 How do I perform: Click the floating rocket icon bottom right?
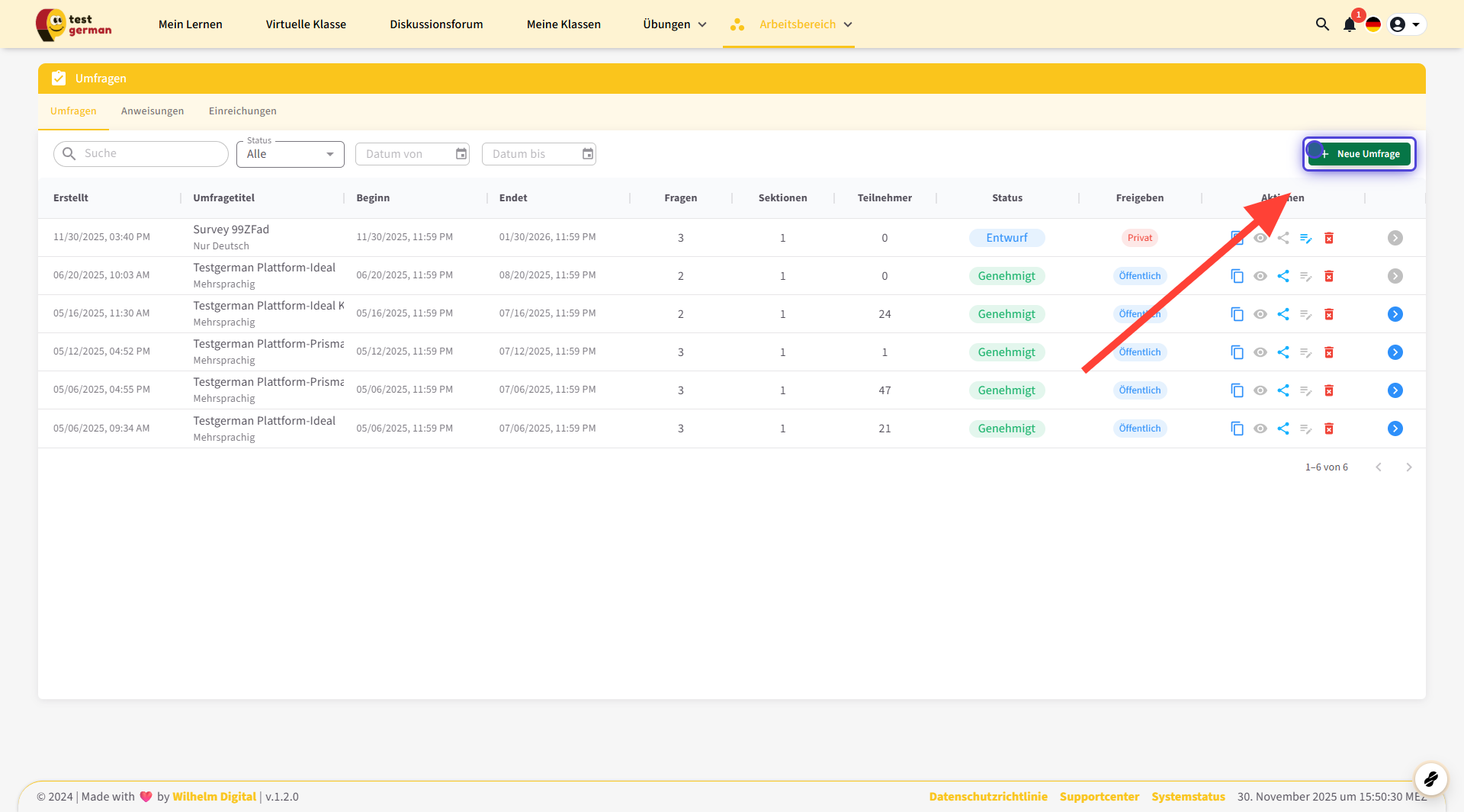point(1430,778)
